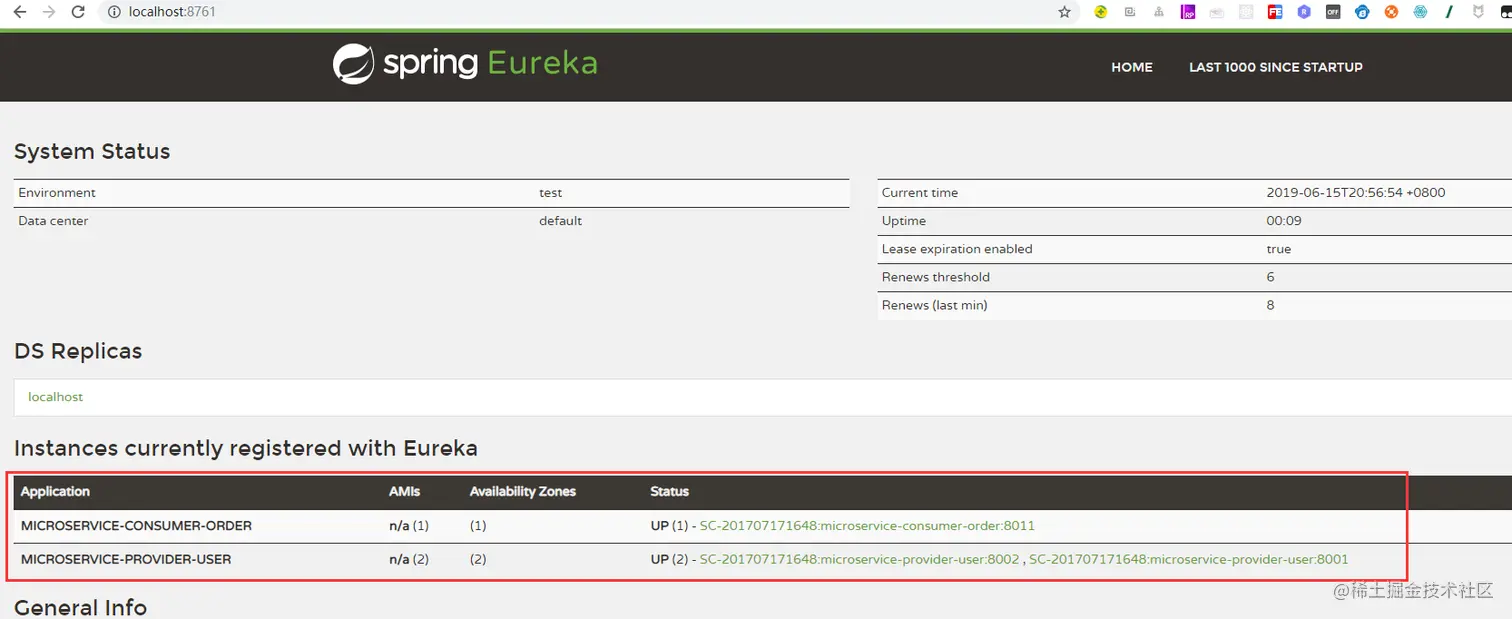The width and height of the screenshot is (1512, 619).
Task: Click the Data center label
Action: (x=53, y=220)
